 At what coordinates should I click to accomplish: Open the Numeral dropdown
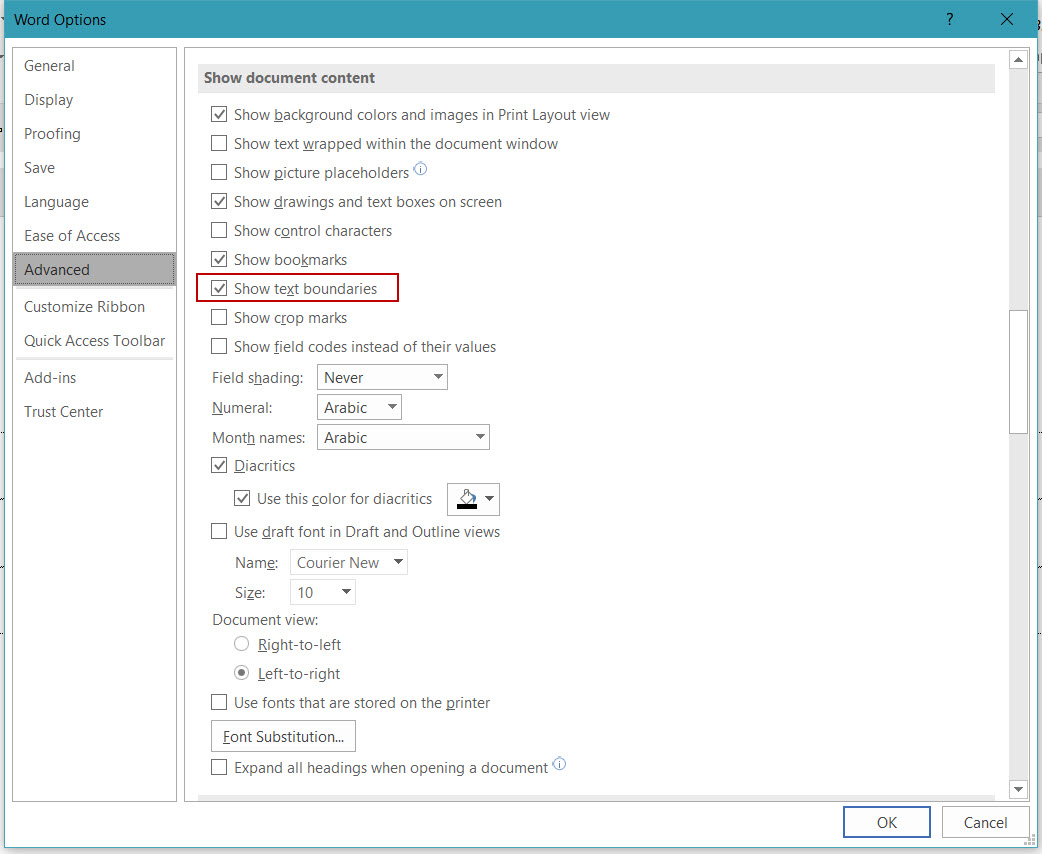(x=359, y=407)
